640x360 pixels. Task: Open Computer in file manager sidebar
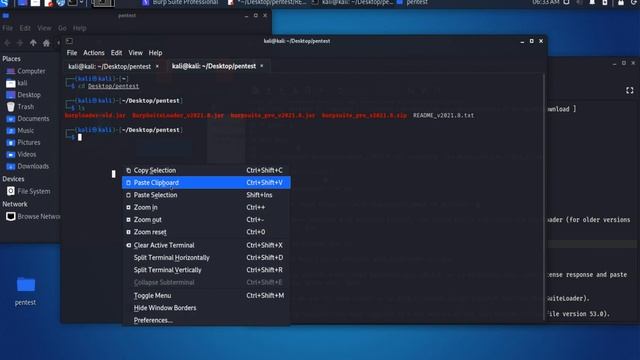31,71
